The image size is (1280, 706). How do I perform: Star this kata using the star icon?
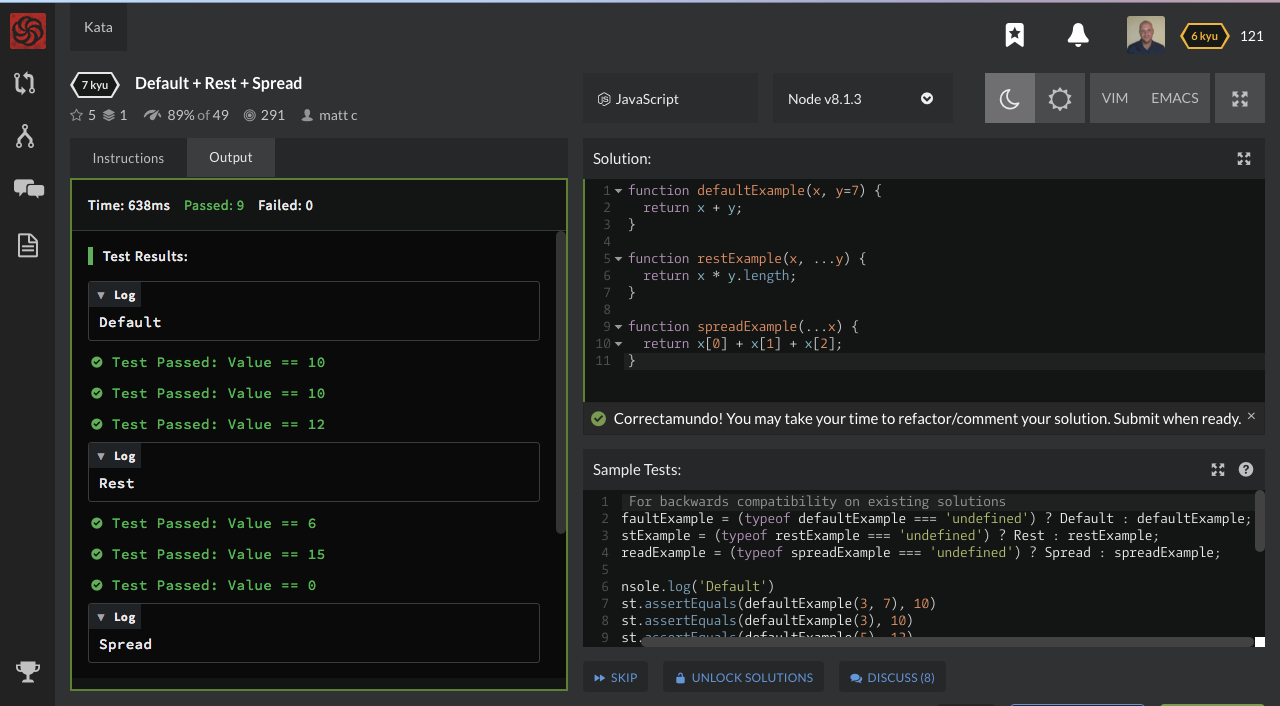pos(77,115)
